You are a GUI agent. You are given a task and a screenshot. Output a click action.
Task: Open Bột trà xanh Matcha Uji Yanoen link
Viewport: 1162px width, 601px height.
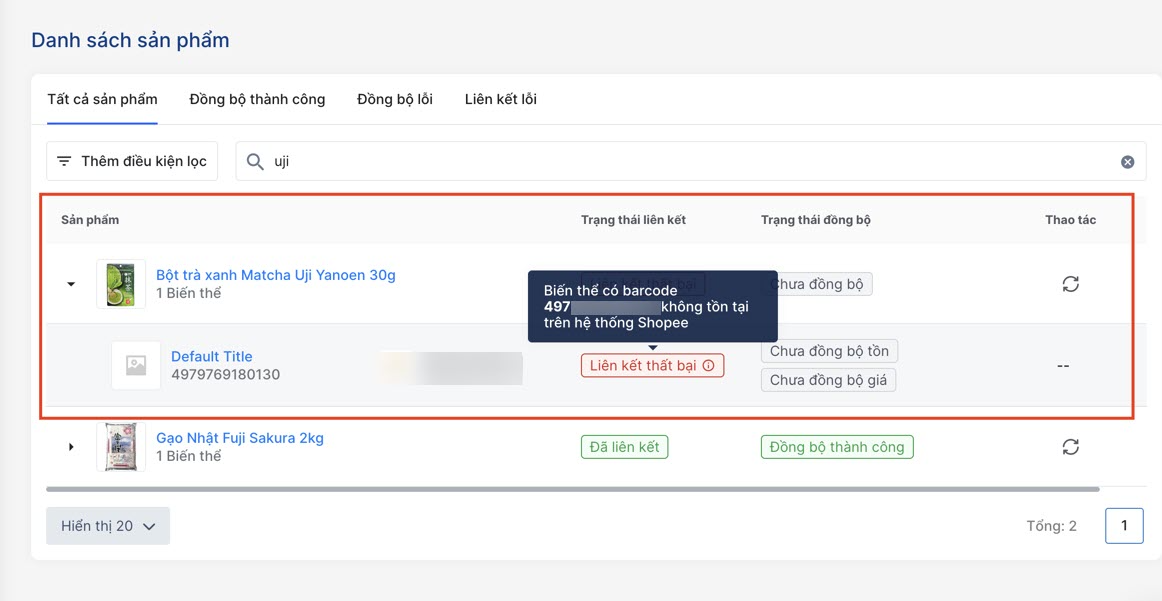(x=276, y=275)
